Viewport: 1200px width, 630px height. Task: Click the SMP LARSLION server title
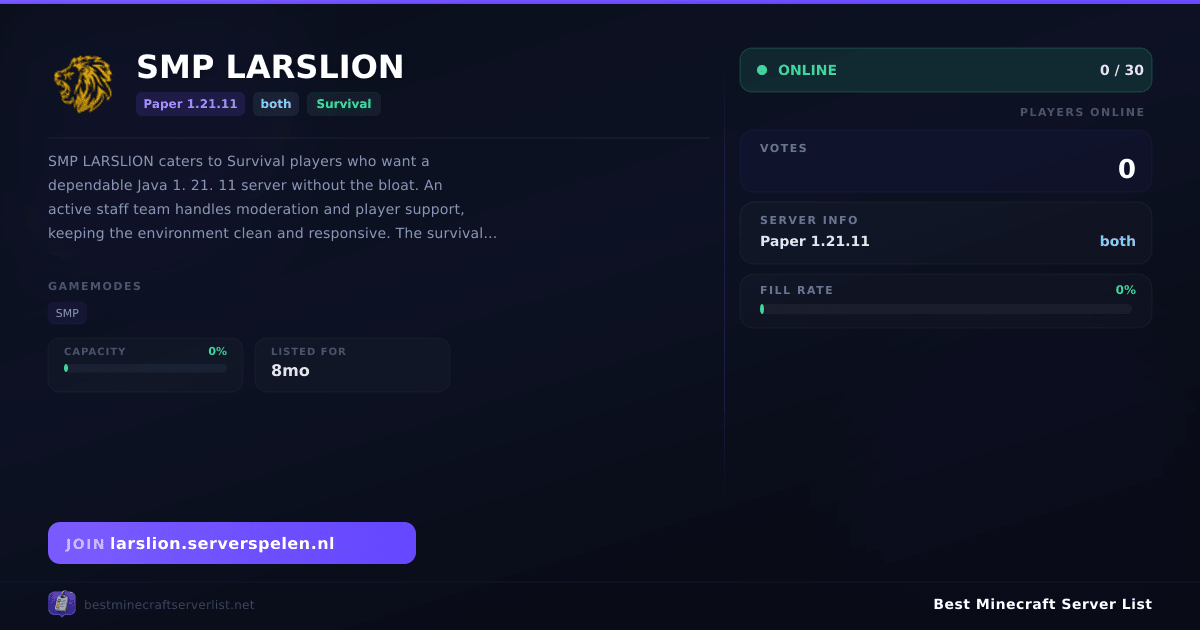click(270, 67)
